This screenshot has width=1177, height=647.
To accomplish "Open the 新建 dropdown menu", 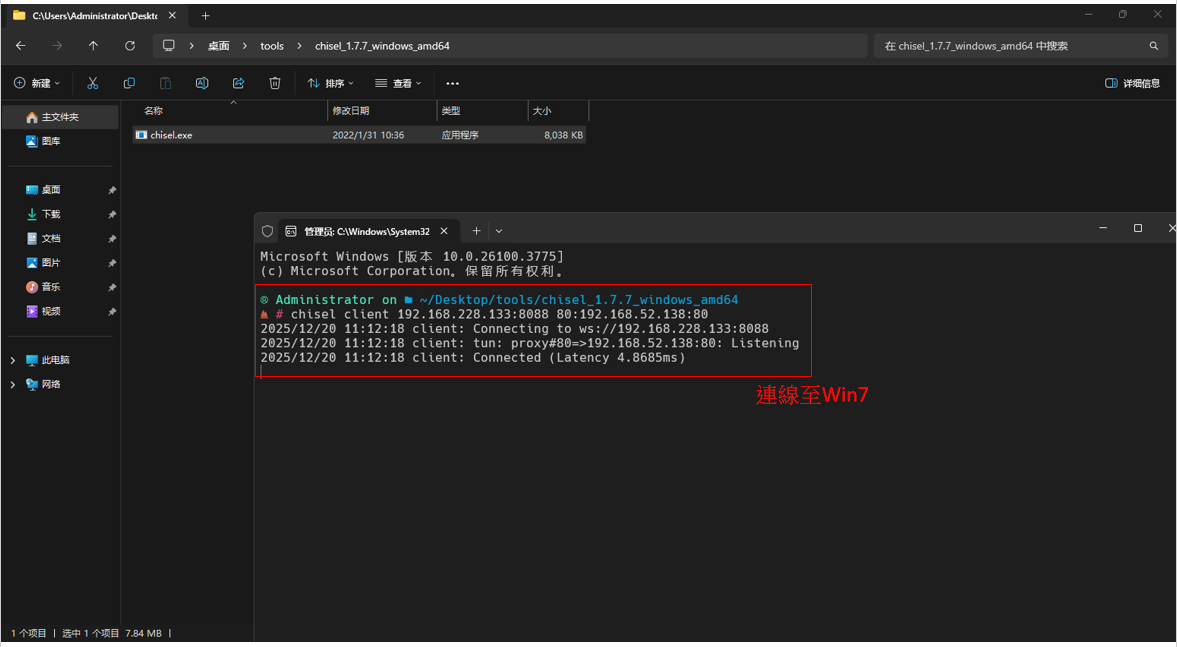I will [37, 83].
